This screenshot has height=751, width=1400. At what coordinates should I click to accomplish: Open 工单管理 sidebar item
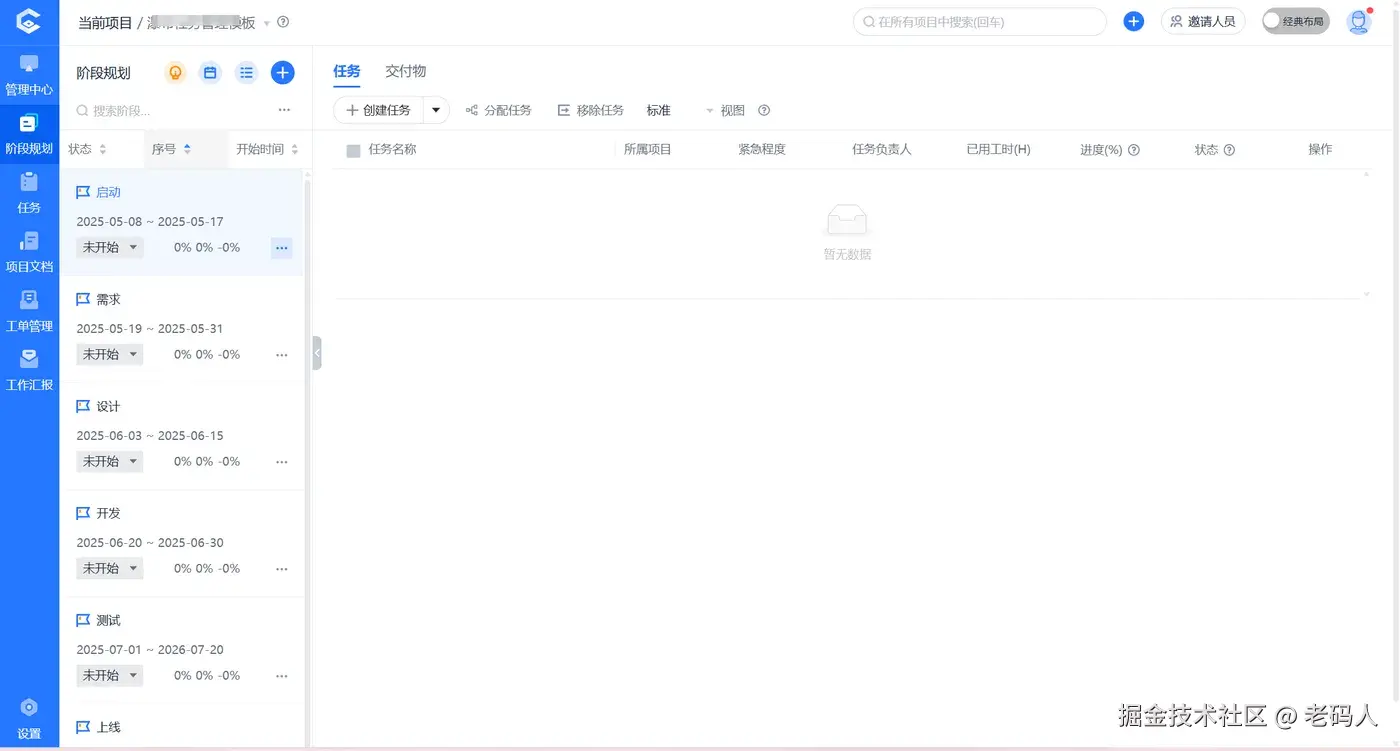pyautogui.click(x=29, y=312)
